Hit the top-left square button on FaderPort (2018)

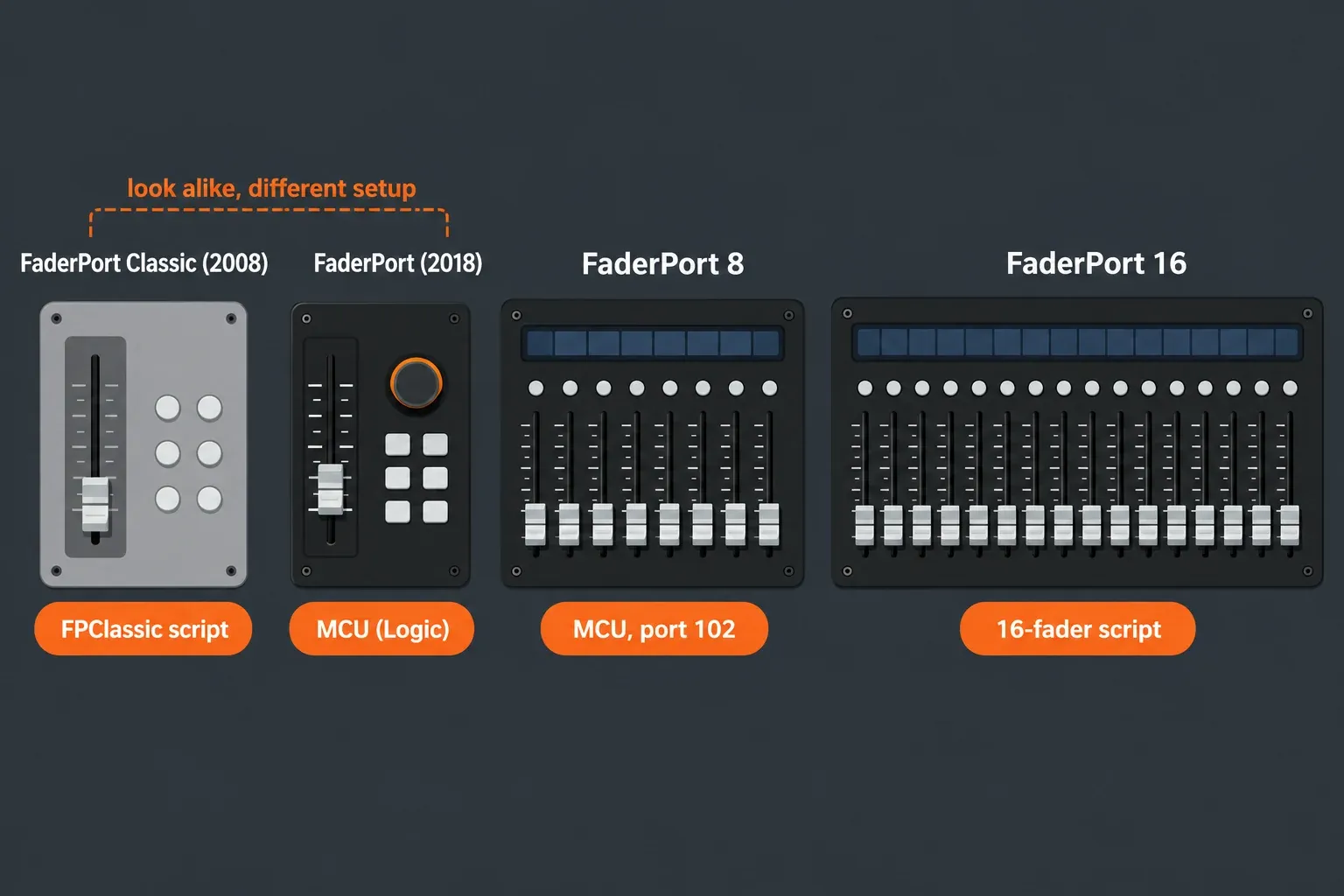click(398, 444)
